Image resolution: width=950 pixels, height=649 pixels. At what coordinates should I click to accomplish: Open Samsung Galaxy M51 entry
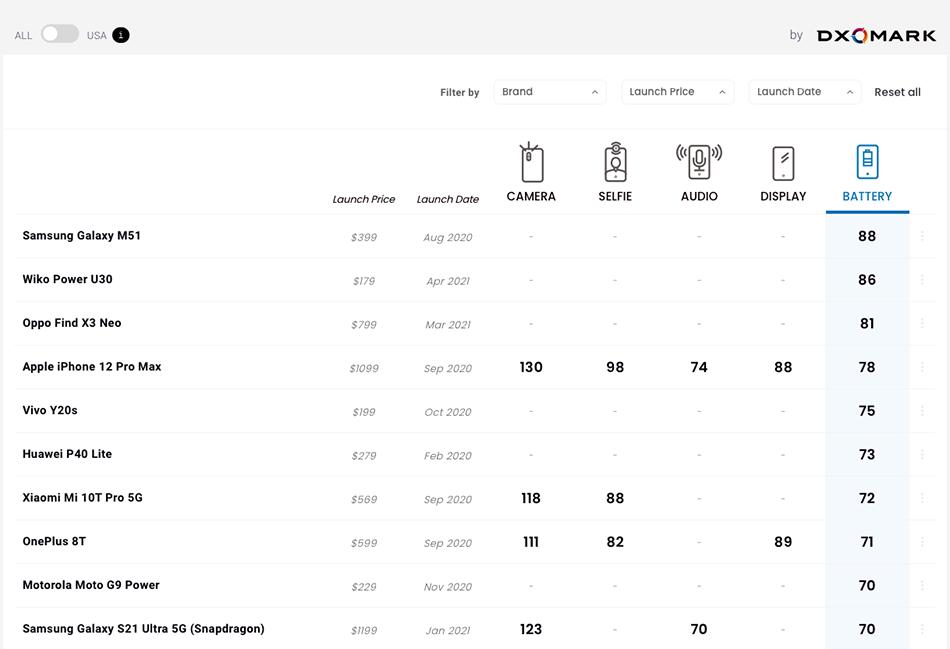82,236
